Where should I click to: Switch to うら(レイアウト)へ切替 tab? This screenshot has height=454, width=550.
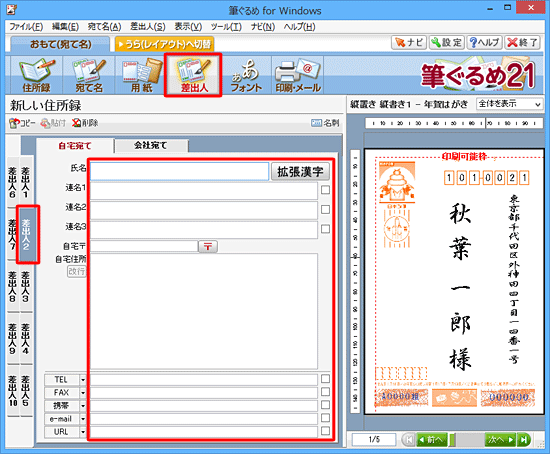tap(164, 44)
